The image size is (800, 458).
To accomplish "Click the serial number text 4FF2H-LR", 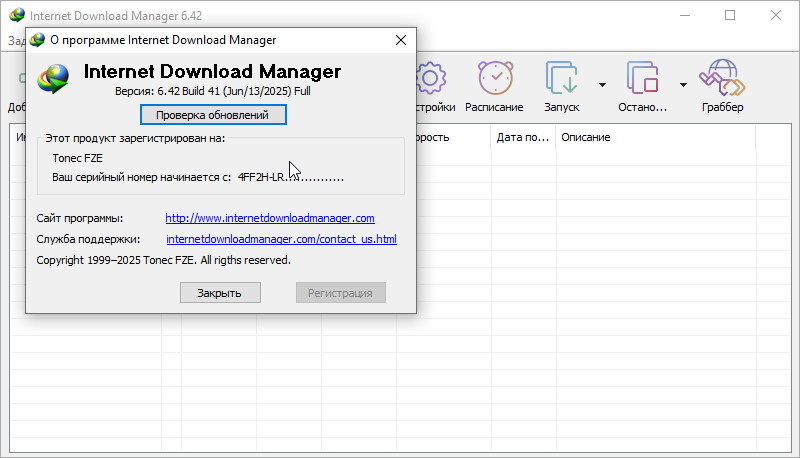I will click(x=261, y=177).
